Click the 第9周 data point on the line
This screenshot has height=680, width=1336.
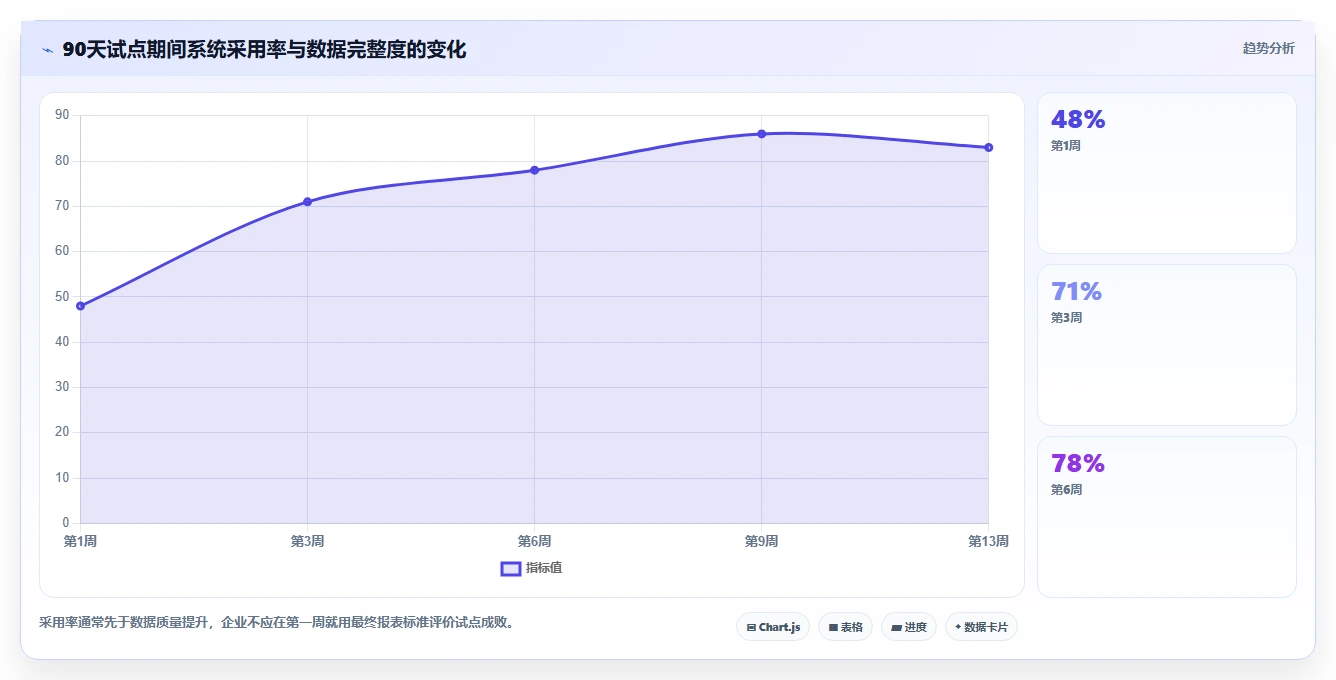[x=761, y=134]
